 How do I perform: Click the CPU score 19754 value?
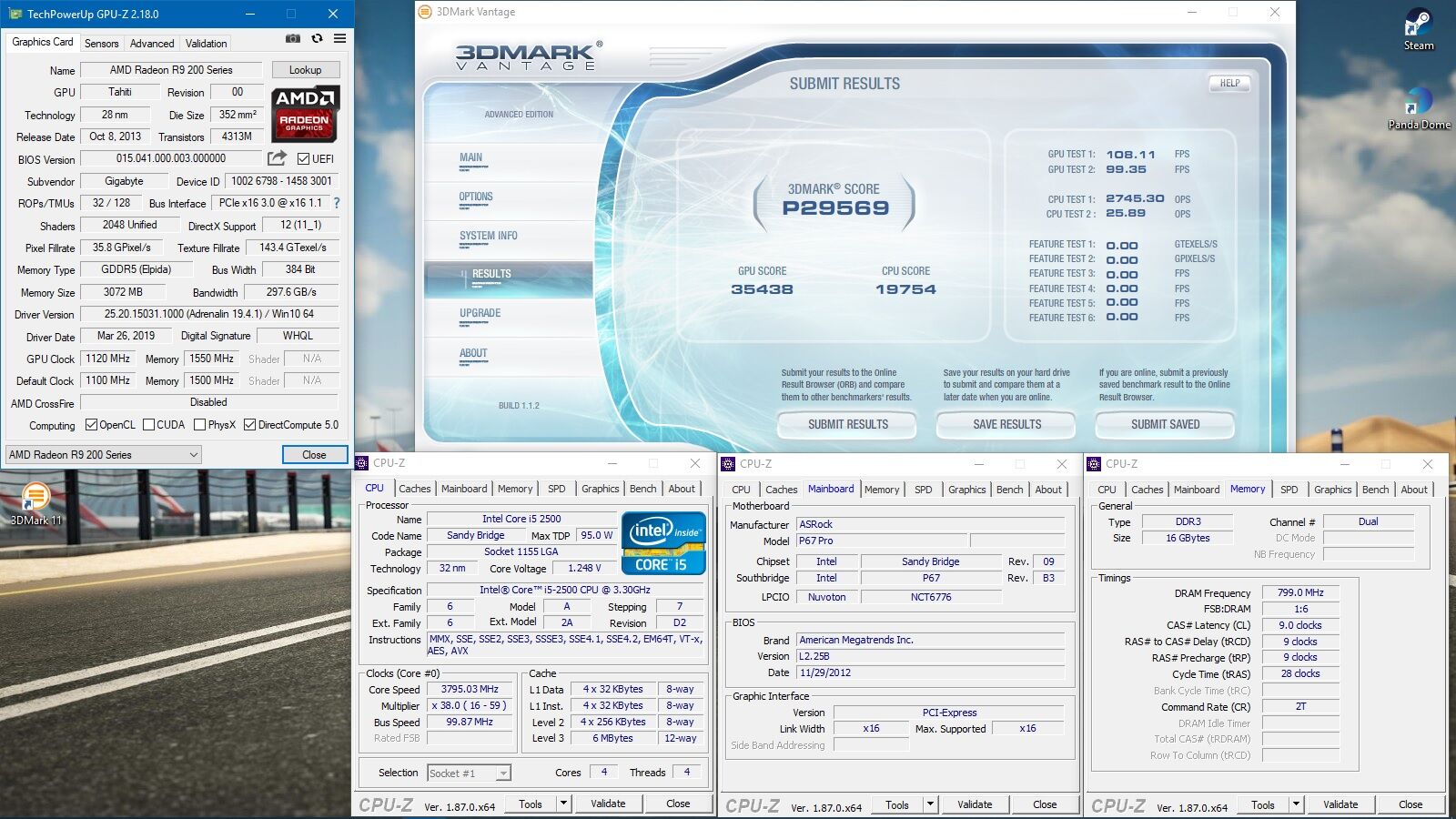pos(905,289)
